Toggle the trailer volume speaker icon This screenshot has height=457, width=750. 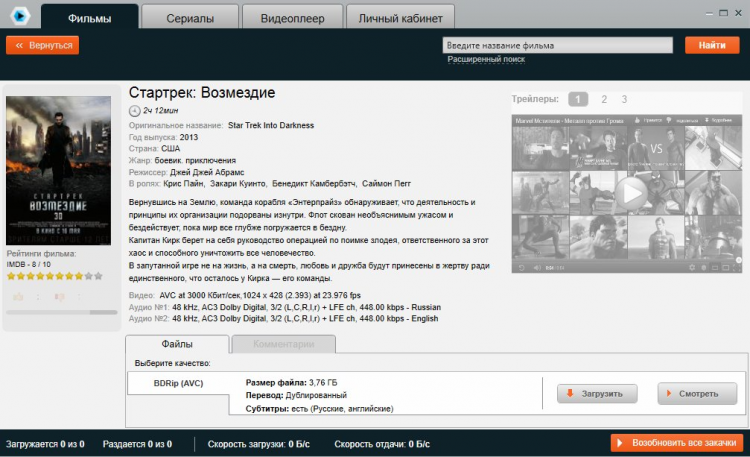coord(537,268)
